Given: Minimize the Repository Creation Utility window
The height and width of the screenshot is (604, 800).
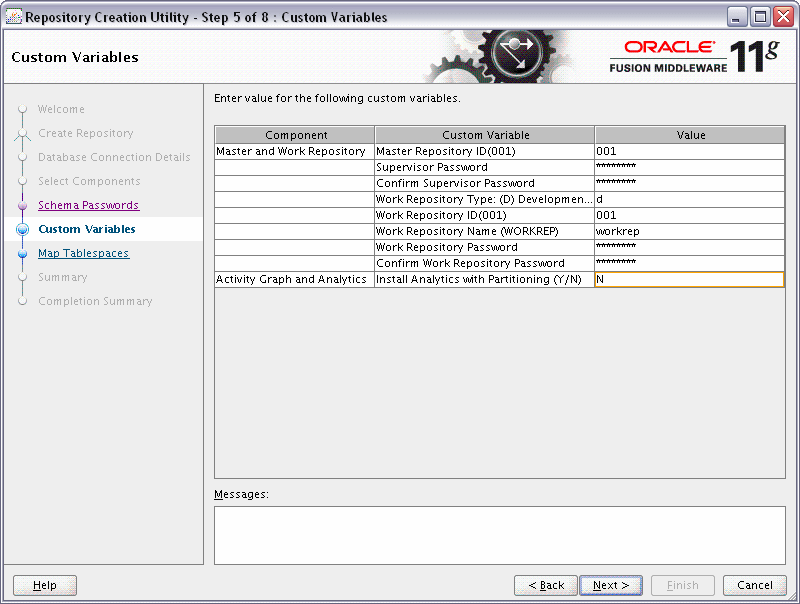Looking at the screenshot, I should tap(736, 17).
